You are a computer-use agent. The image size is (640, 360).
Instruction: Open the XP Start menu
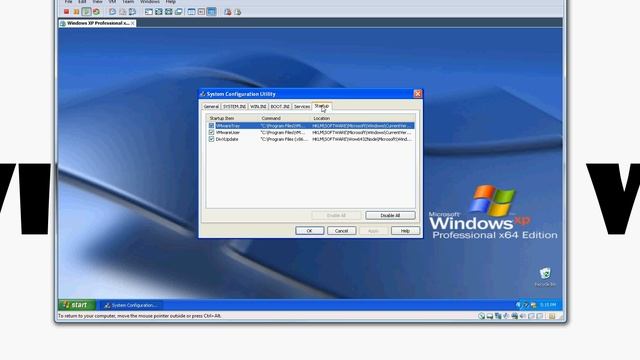[77, 305]
